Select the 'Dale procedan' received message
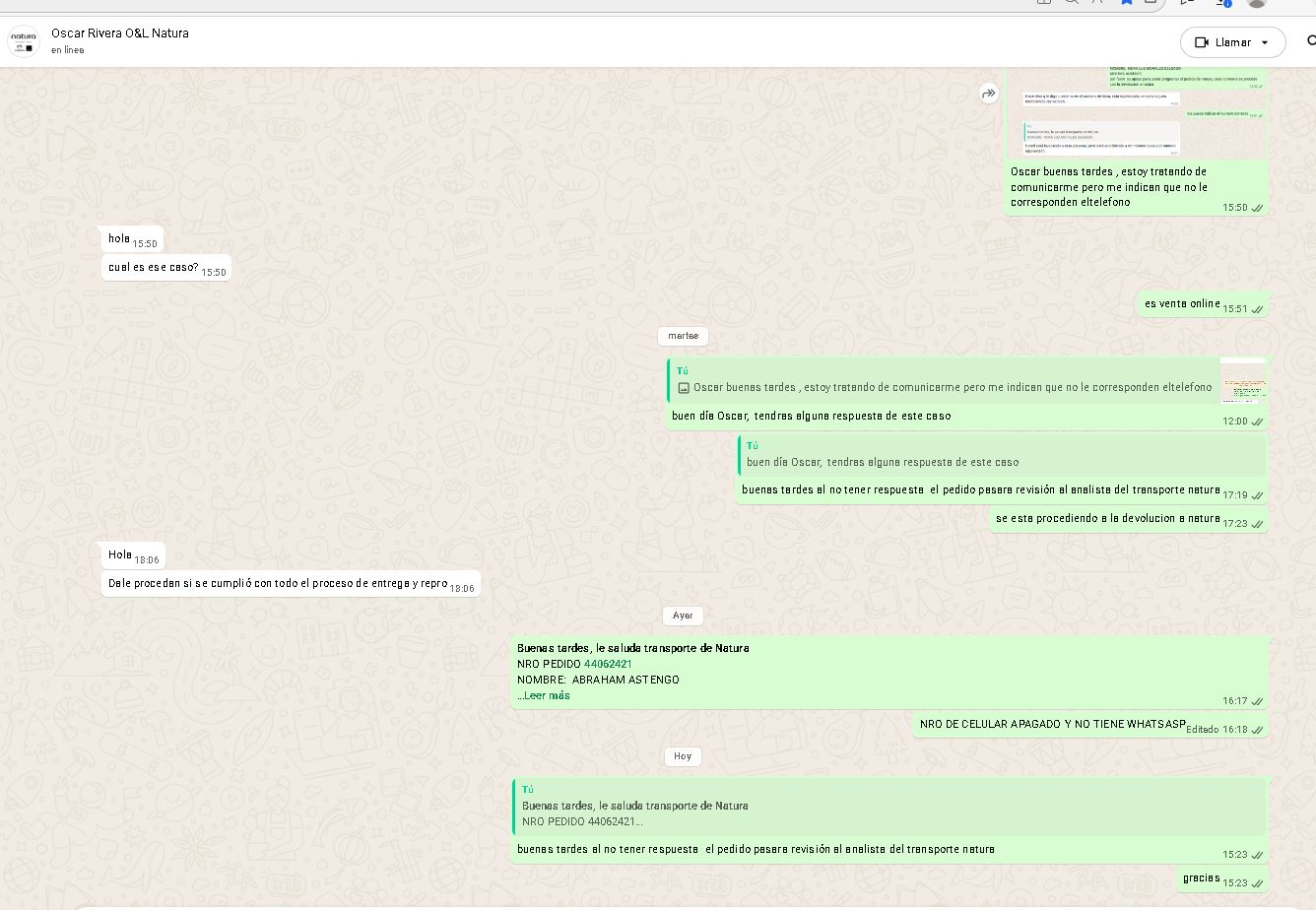The width and height of the screenshot is (1316, 910). [x=278, y=584]
